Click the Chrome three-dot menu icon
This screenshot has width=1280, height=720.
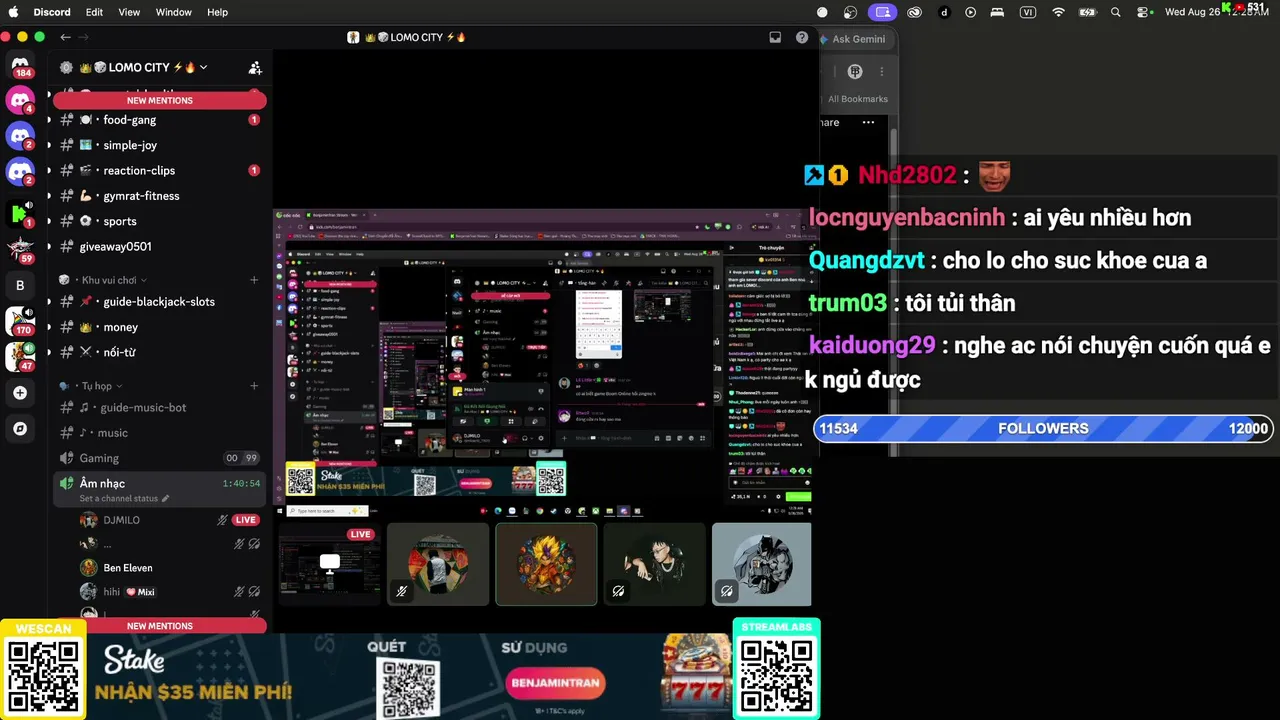(x=881, y=72)
